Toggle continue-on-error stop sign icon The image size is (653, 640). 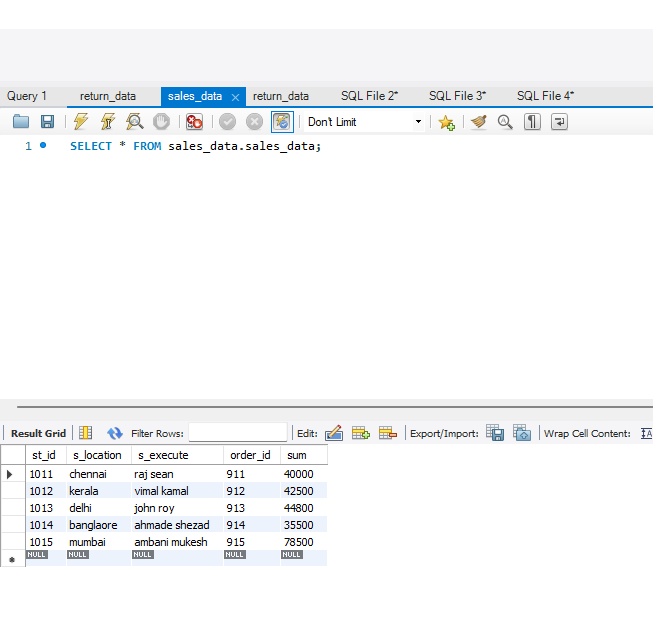pyautogui.click(x=194, y=122)
